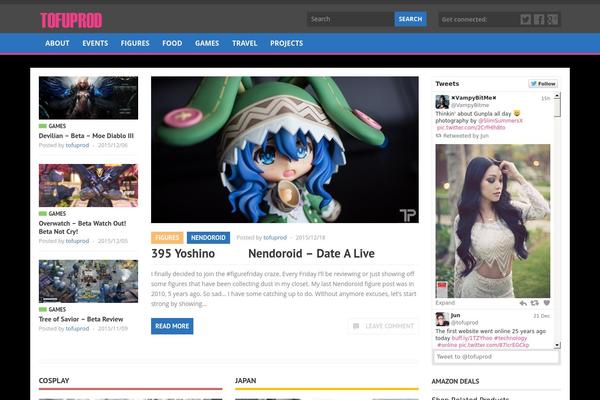Click the Tweet to @tofuprod field
This screenshot has height=400, width=600.
click(496, 357)
